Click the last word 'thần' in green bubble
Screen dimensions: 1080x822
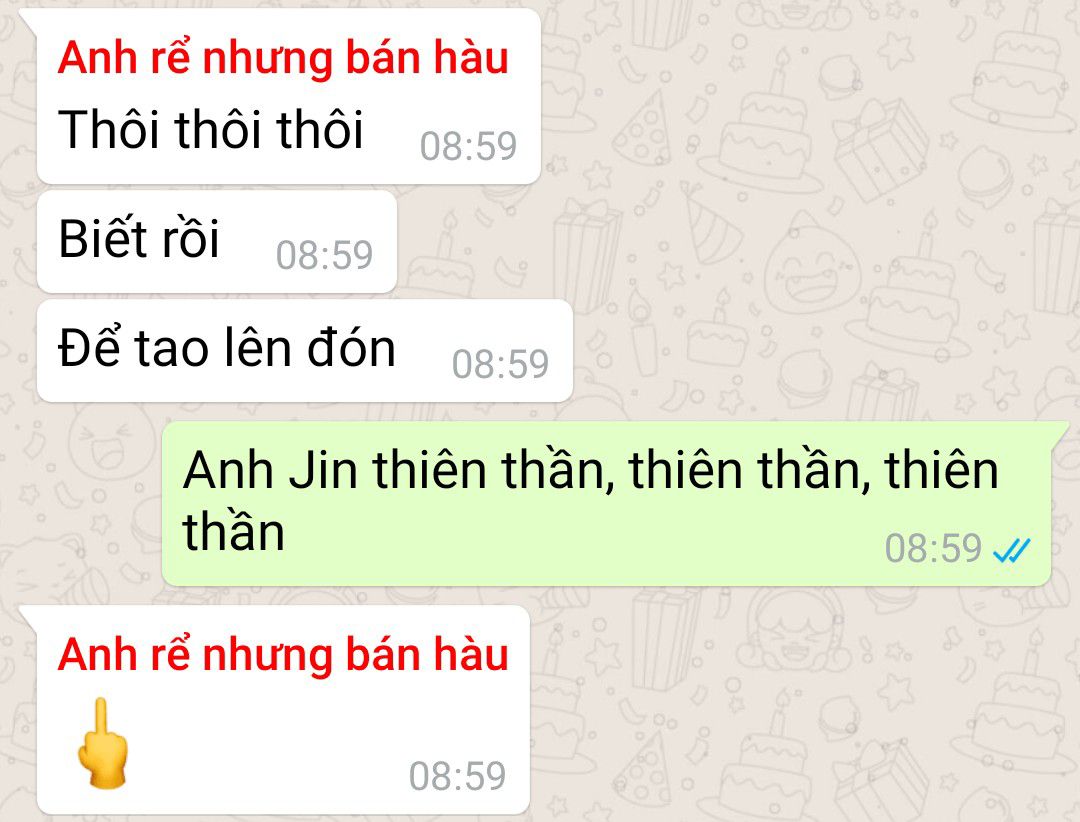233,533
